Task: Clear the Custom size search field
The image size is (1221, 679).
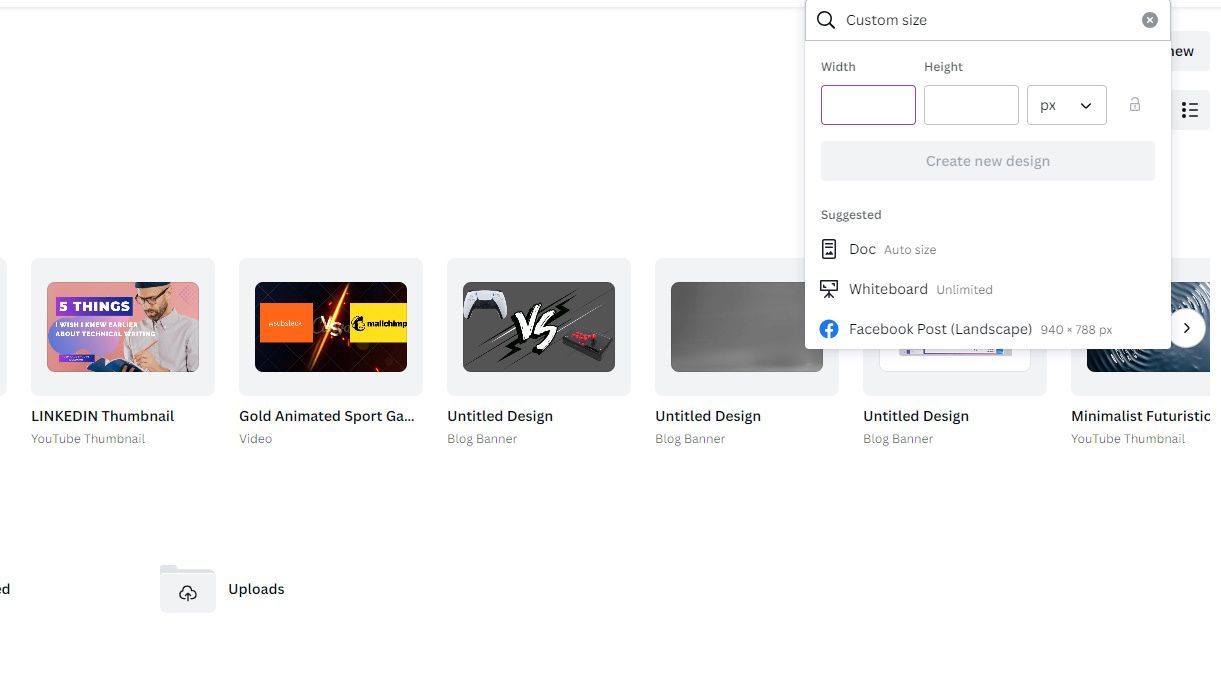Action: pos(1150,19)
